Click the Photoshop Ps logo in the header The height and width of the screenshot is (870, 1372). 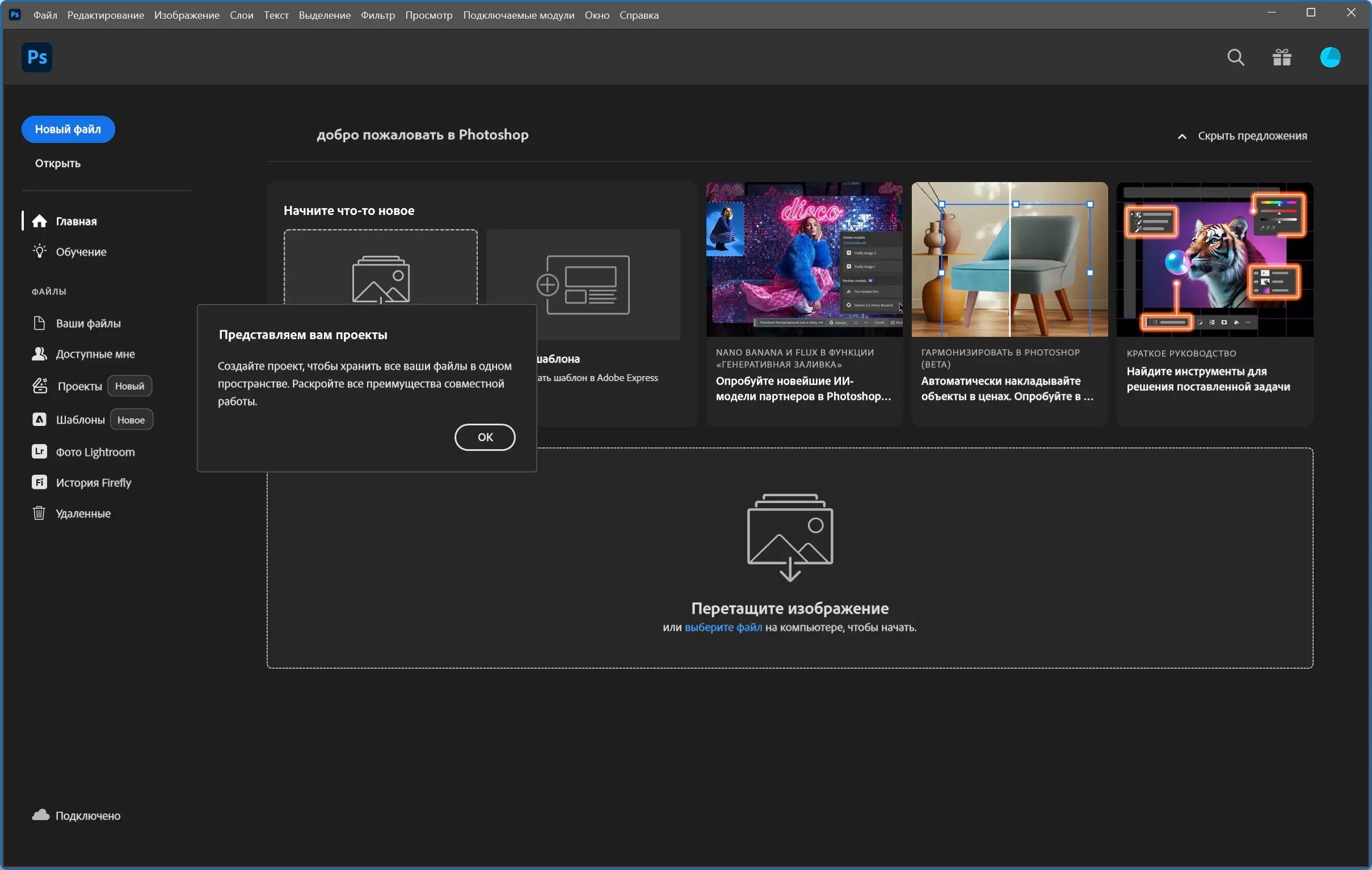[x=37, y=57]
